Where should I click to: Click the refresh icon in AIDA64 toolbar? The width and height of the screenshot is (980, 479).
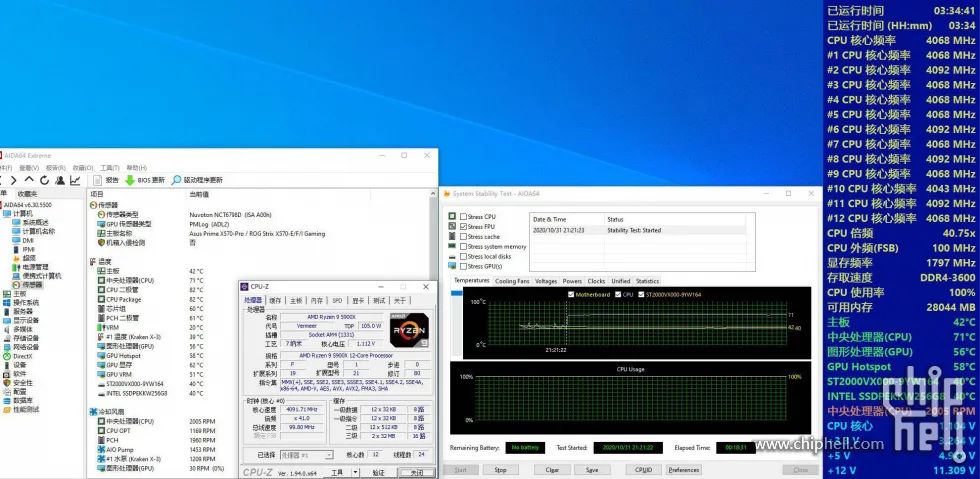click(44, 180)
